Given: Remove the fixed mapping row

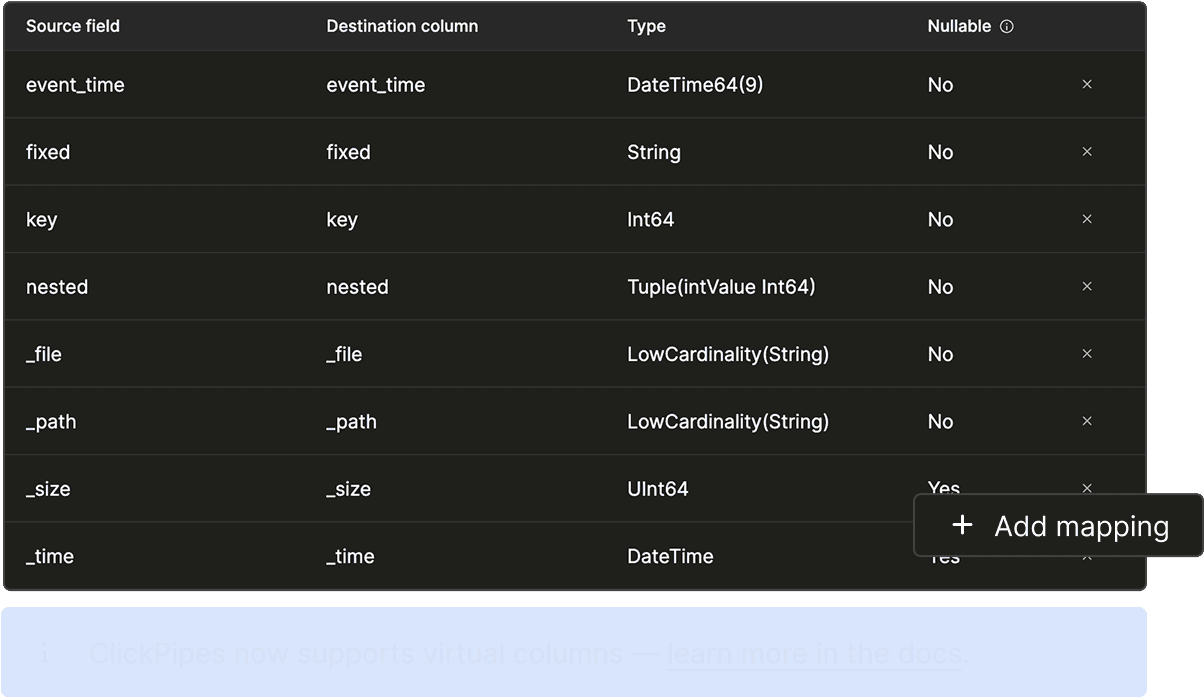Looking at the screenshot, I should (x=1087, y=152).
